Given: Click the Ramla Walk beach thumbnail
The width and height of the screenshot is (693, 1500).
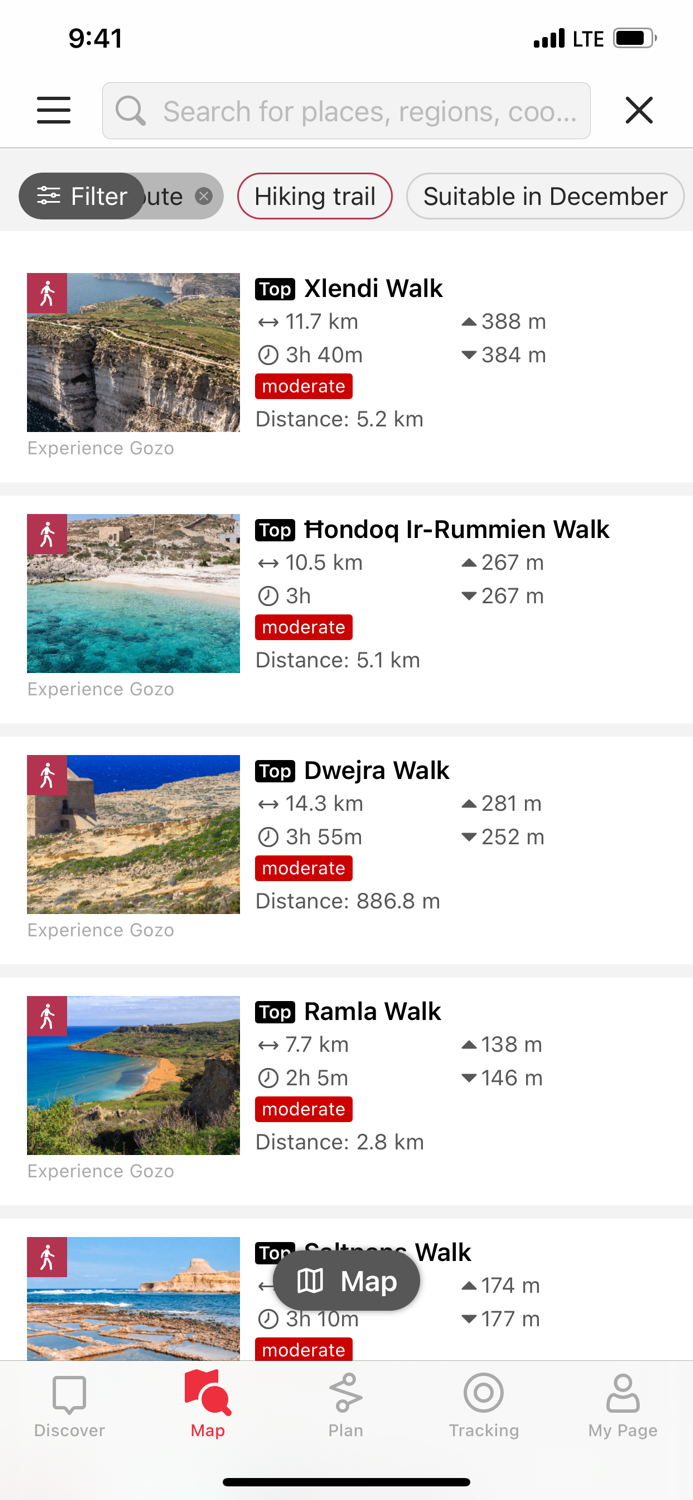Looking at the screenshot, I should [132, 1075].
